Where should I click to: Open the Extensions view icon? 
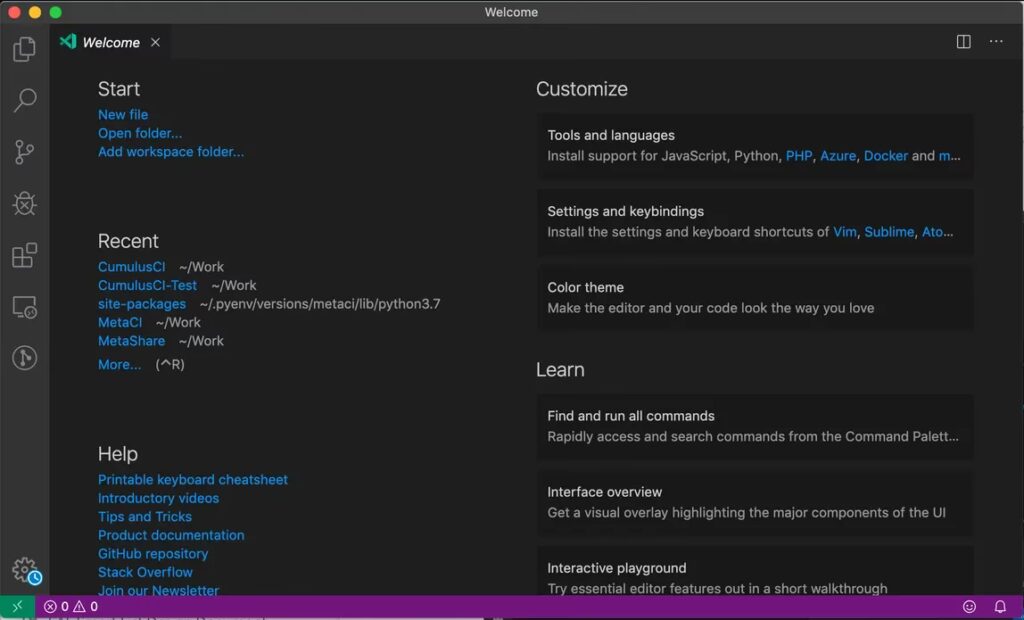tap(24, 255)
